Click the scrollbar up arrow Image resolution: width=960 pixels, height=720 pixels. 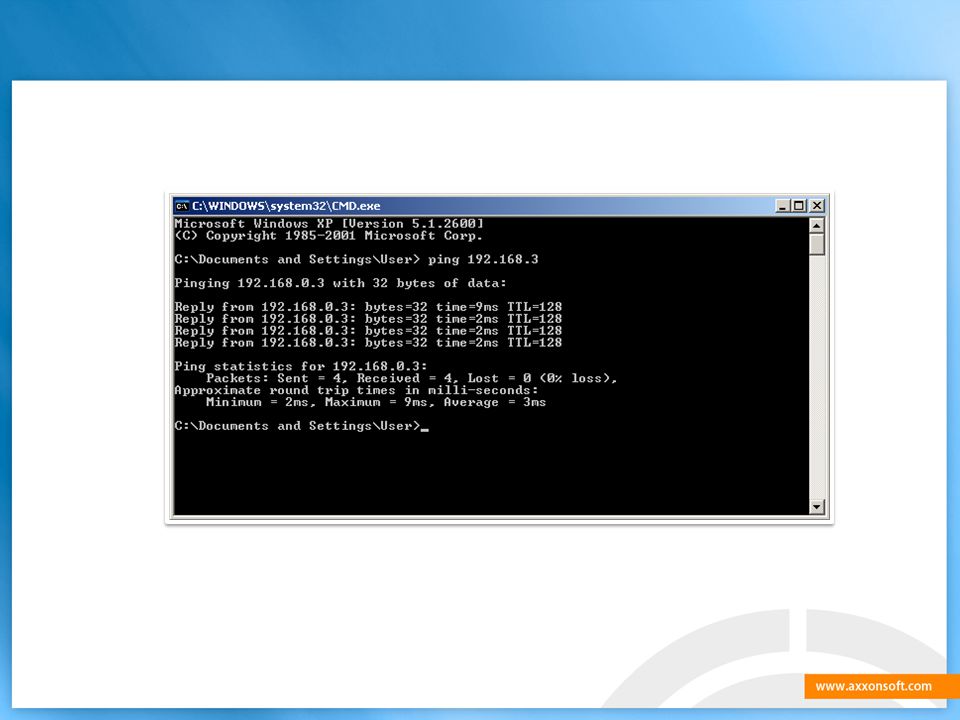[x=816, y=225]
